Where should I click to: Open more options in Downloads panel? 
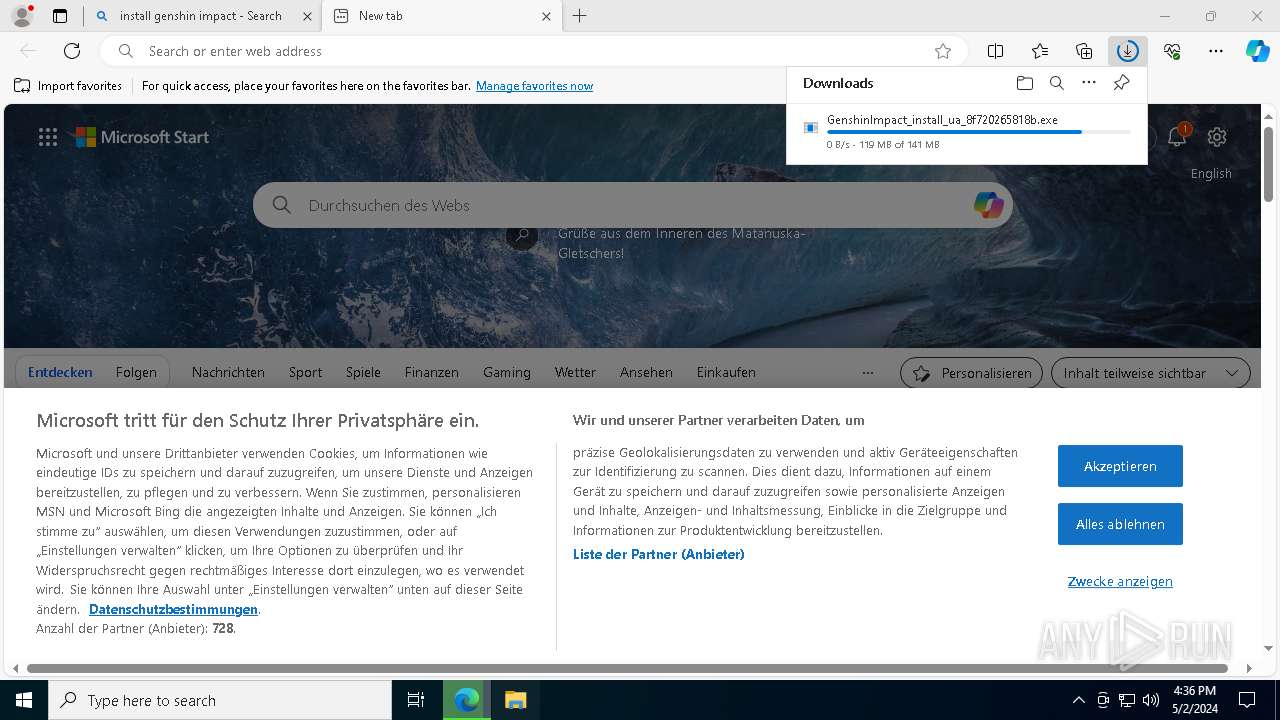1089,83
